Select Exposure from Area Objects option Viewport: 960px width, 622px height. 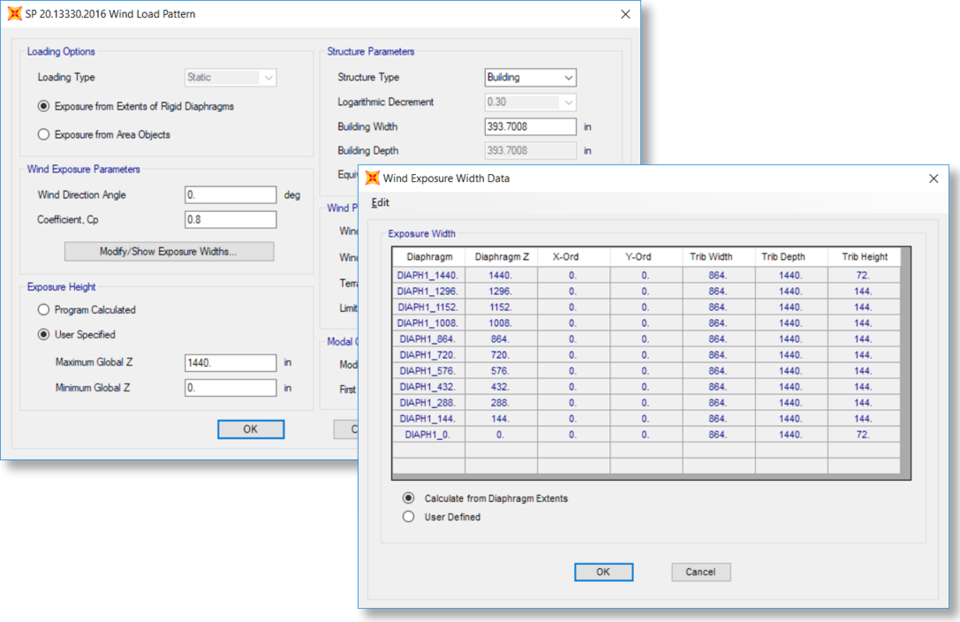coord(44,134)
